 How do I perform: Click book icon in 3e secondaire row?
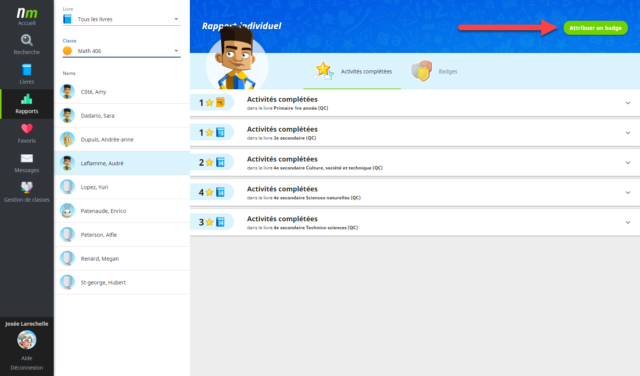(220, 132)
